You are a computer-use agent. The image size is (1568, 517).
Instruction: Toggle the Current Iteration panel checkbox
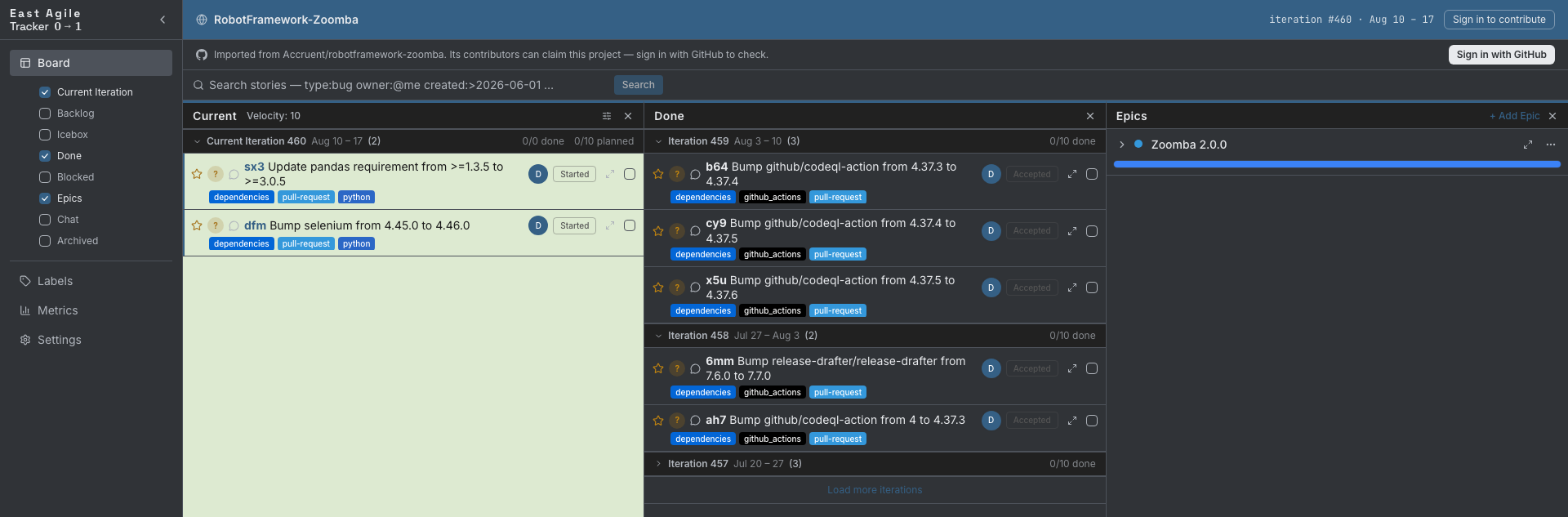45,92
